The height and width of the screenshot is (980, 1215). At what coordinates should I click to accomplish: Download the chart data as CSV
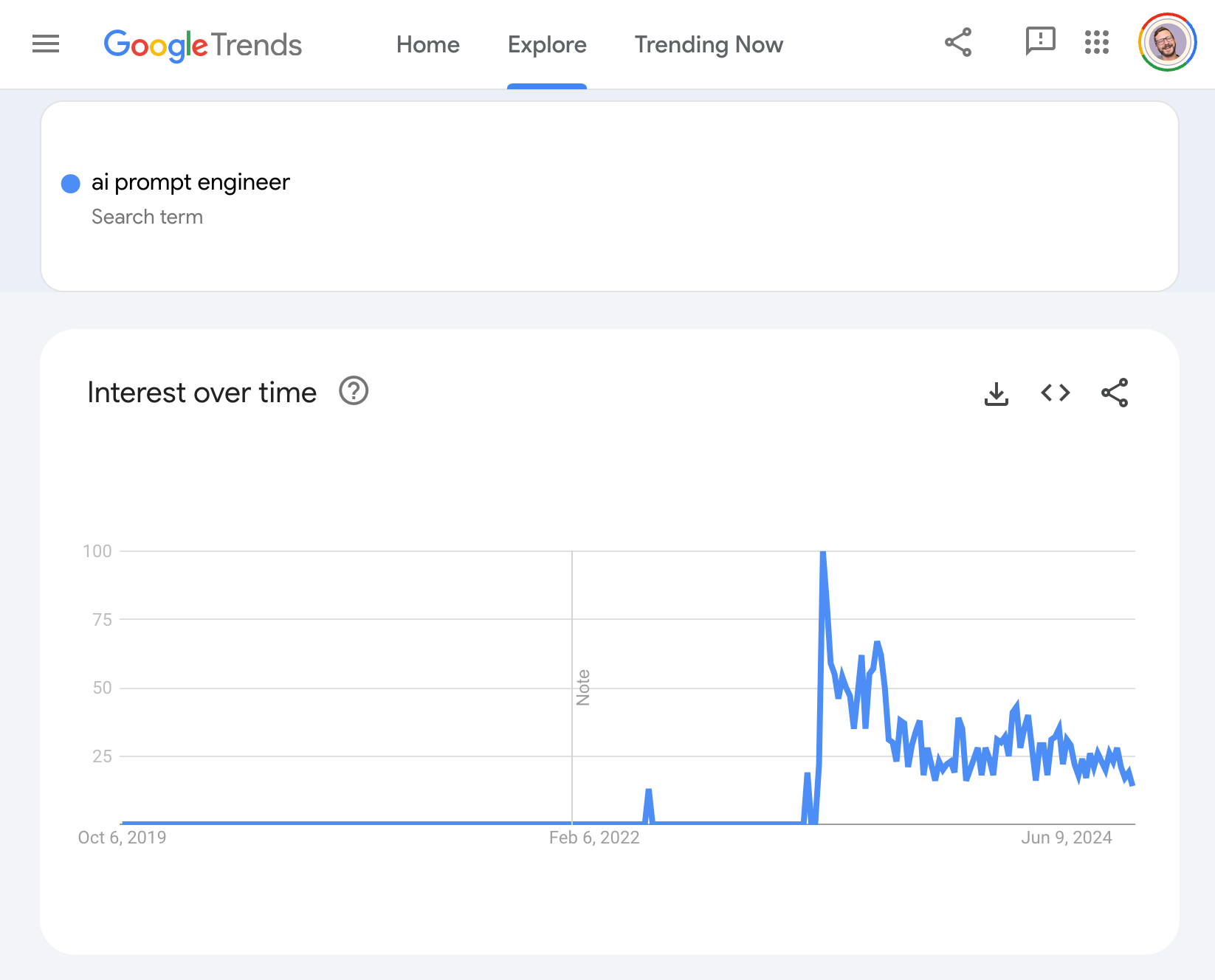tap(997, 393)
